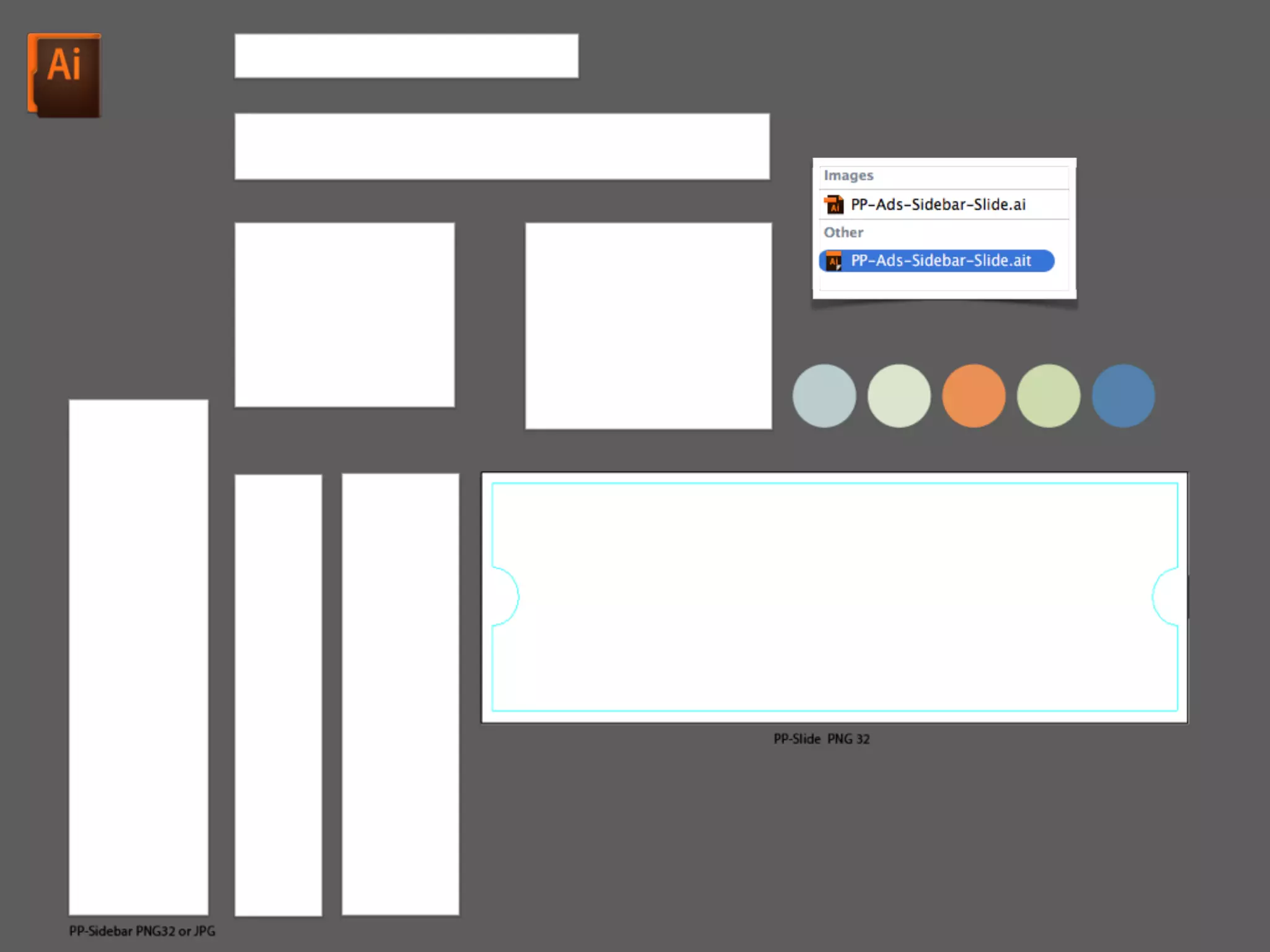Choose the blue color circle
Viewport: 1270px width, 952px height.
click(x=1123, y=395)
